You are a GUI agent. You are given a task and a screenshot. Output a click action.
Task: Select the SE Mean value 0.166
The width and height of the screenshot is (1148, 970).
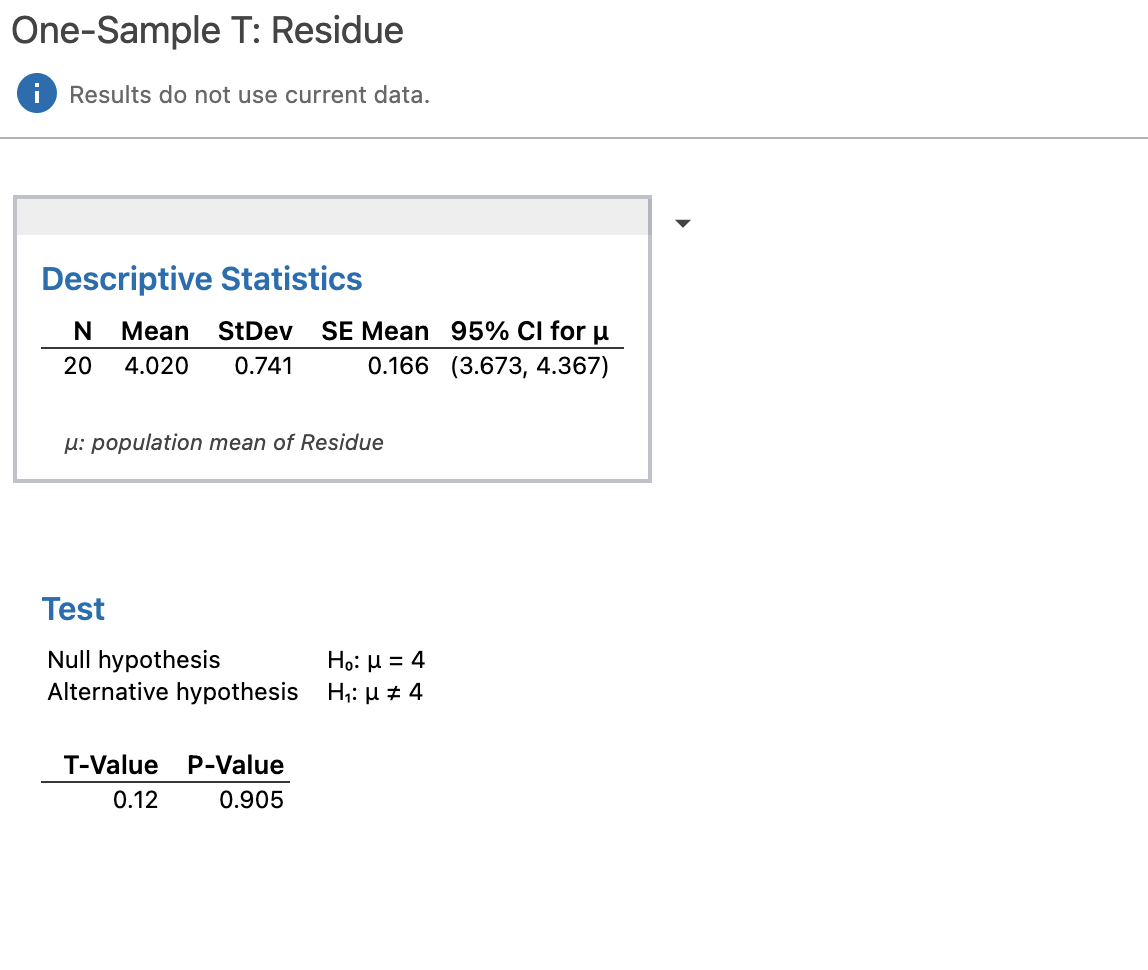tap(398, 366)
